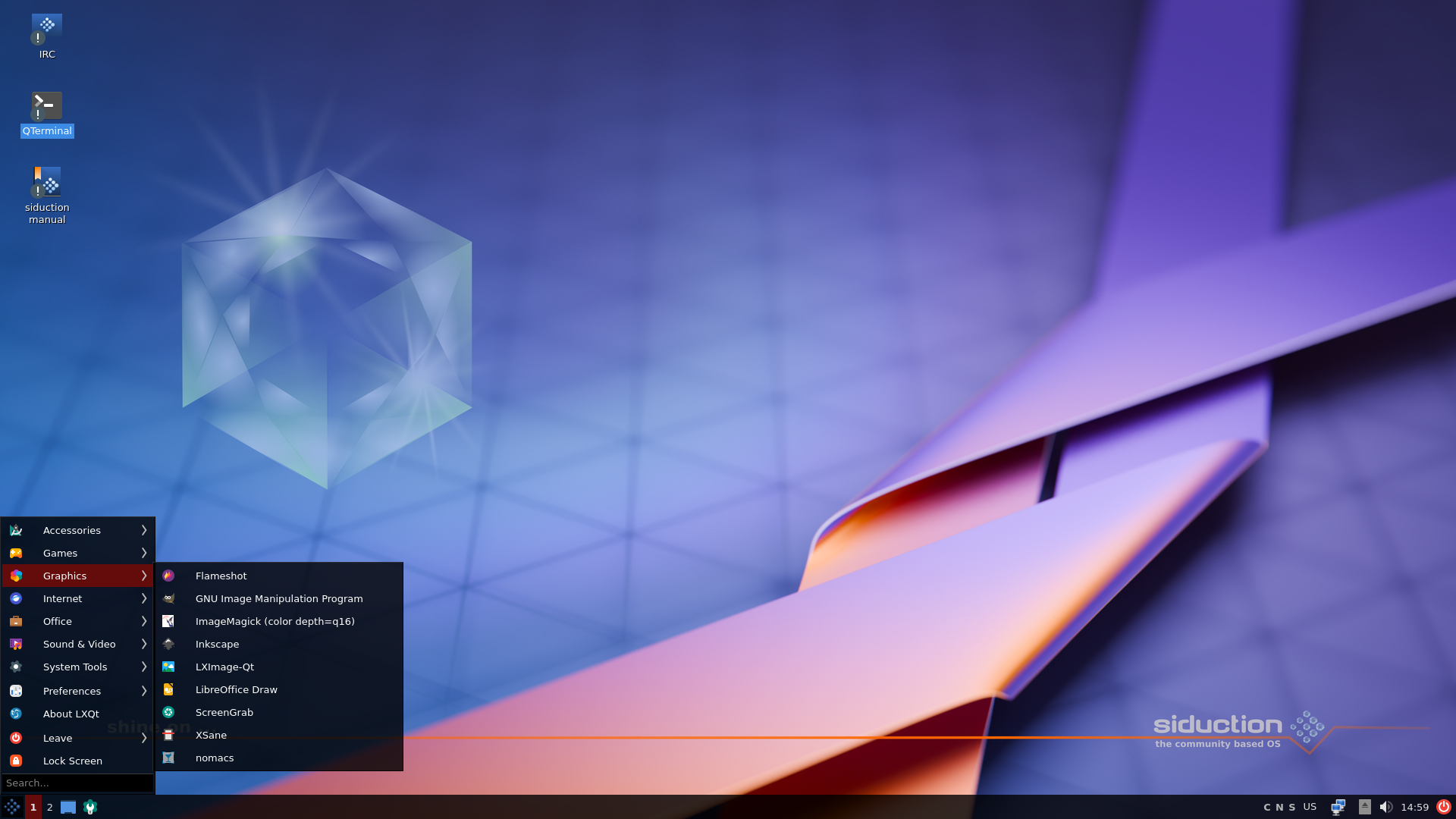Open the About LXQt entry

[x=77, y=714]
